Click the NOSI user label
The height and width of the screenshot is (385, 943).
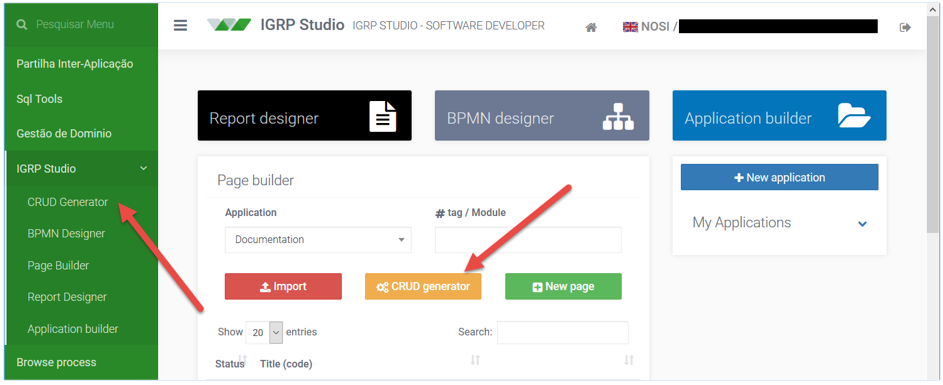(655, 27)
